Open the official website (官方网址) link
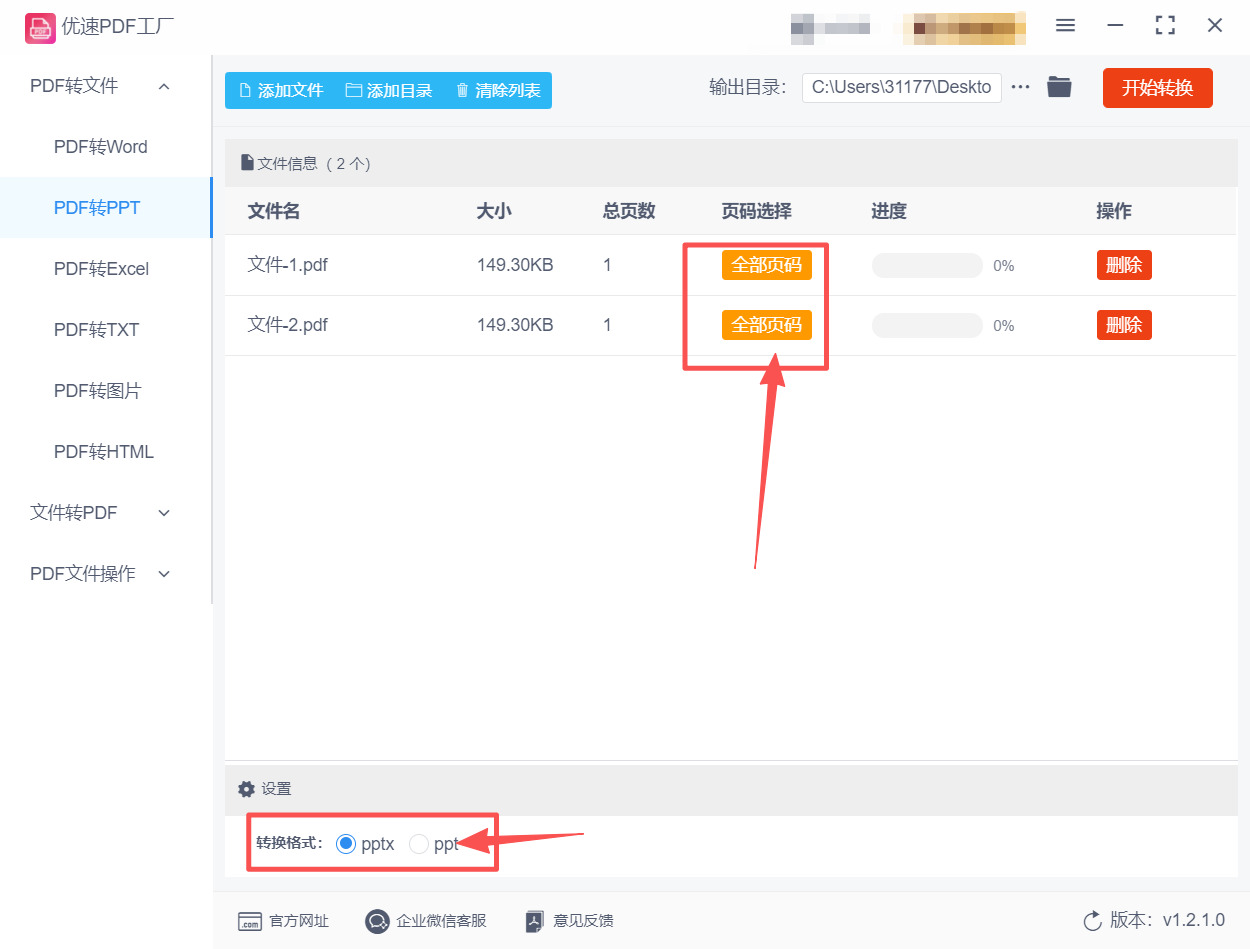The image size is (1250, 949). tap(283, 921)
